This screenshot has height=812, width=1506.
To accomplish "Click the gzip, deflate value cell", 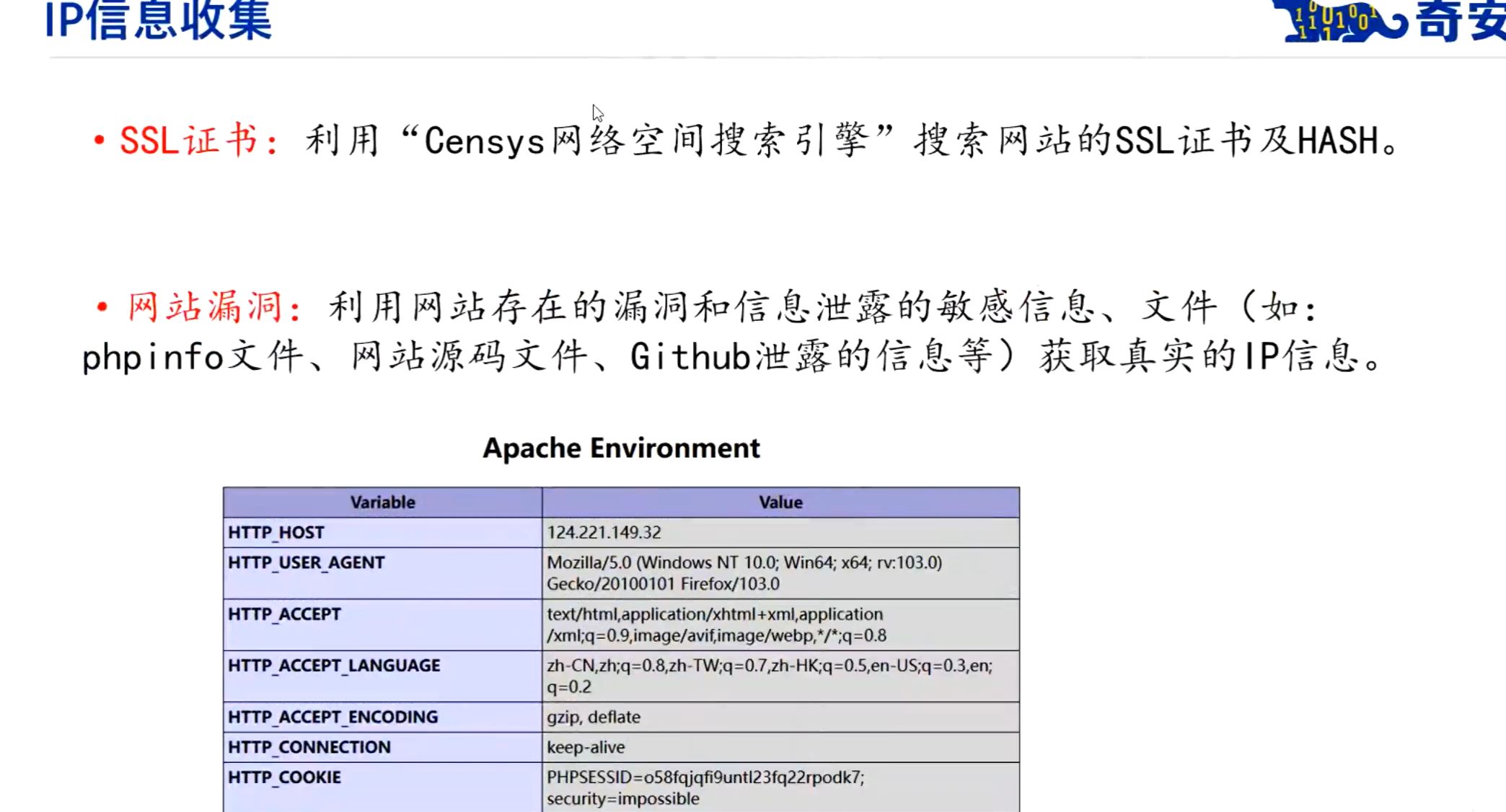I will click(x=594, y=717).
